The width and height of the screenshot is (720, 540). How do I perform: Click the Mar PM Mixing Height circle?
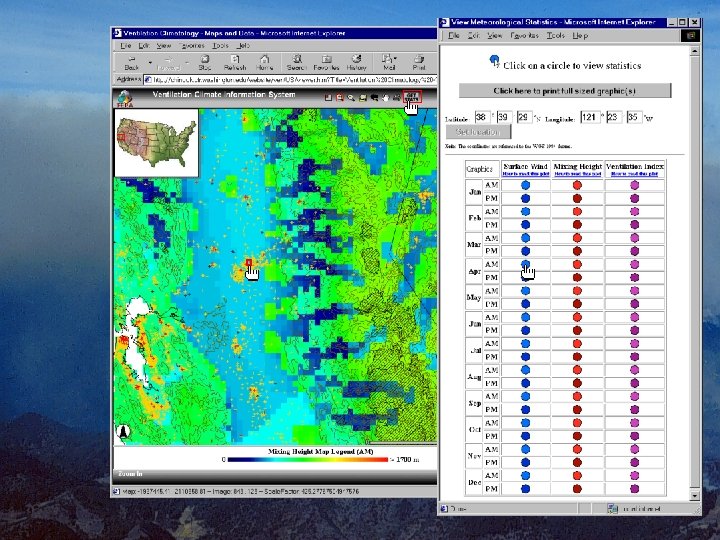[x=578, y=251]
